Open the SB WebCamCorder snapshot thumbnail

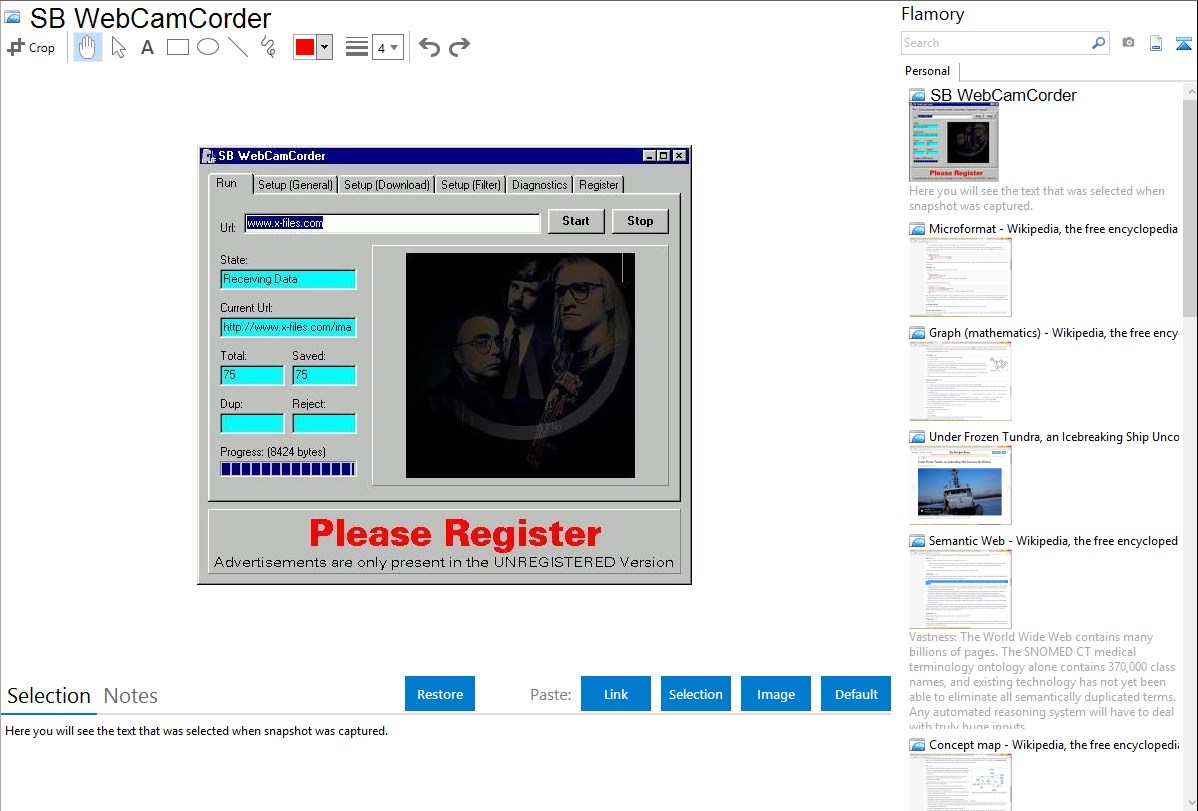(954, 143)
